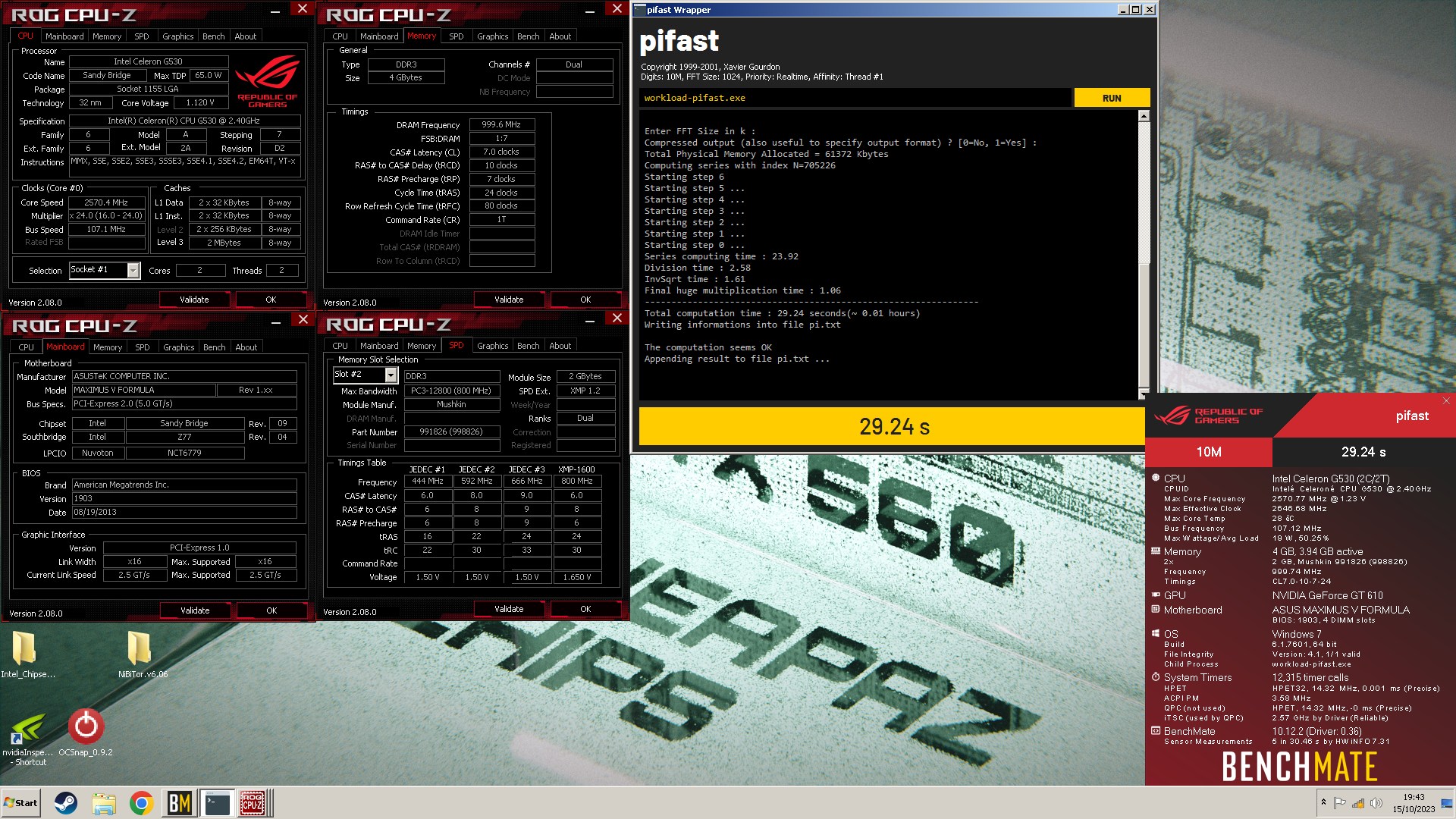Open File Explorer from the taskbar
Screen dimensions: 1456x819
pyautogui.click(x=104, y=802)
